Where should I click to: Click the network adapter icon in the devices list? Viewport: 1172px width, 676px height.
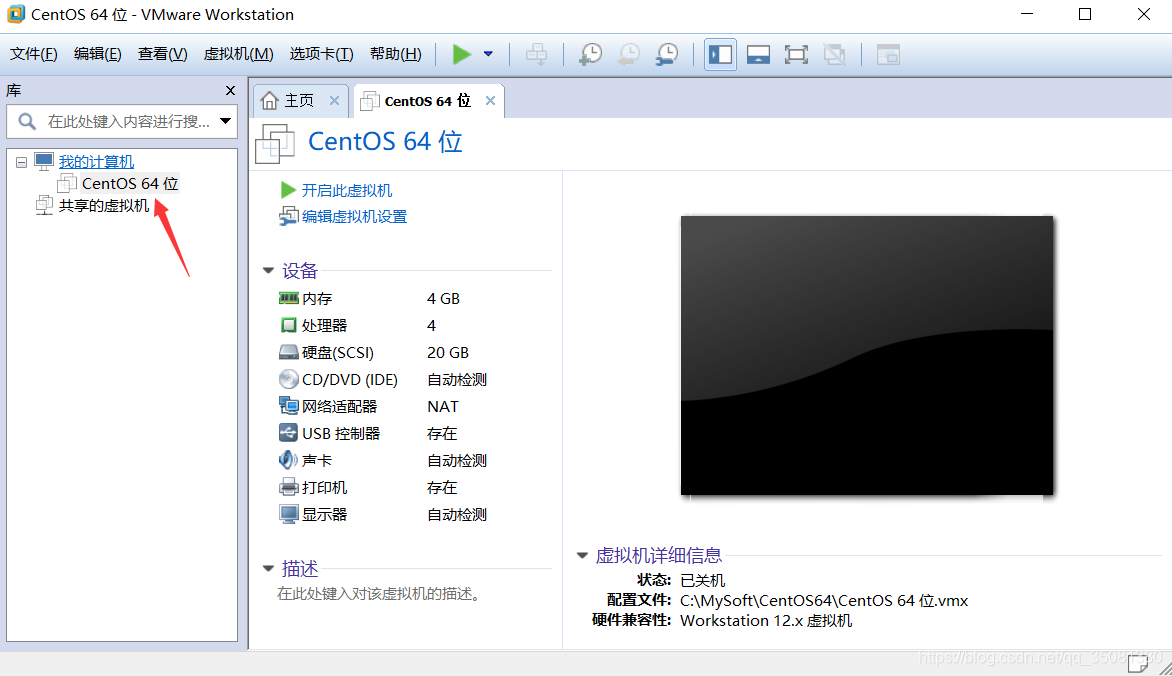[x=289, y=406]
